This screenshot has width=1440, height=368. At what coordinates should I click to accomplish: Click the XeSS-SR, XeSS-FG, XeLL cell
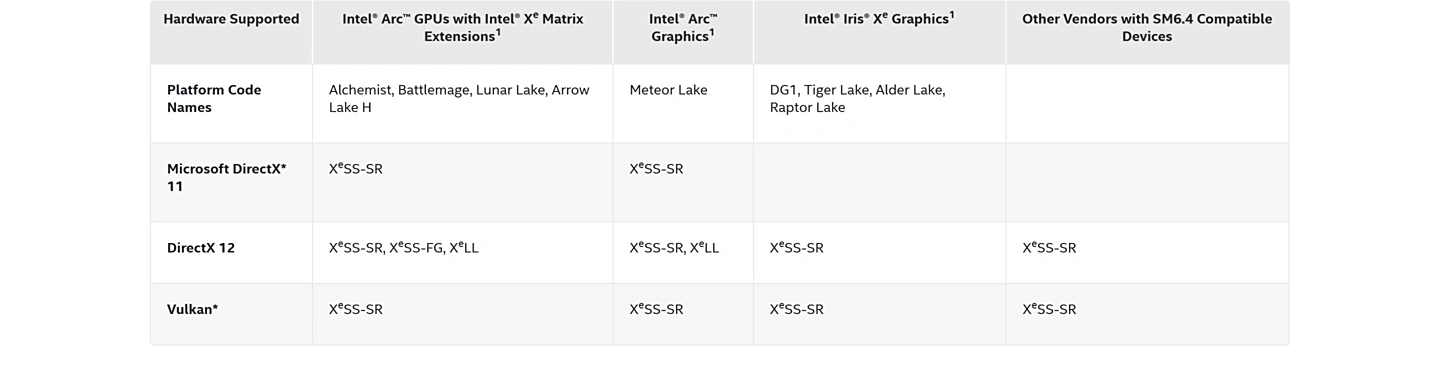point(404,247)
